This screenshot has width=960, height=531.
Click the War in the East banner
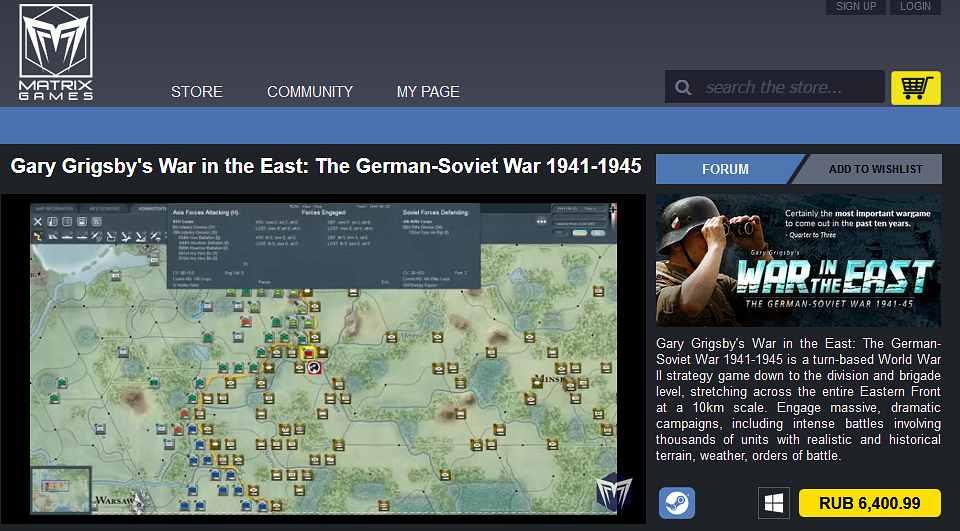798,260
